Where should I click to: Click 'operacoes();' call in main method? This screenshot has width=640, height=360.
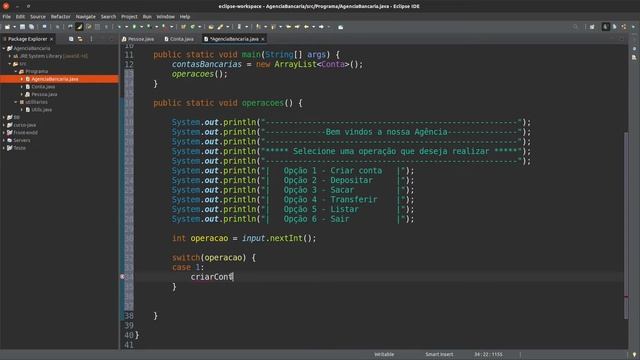200,74
